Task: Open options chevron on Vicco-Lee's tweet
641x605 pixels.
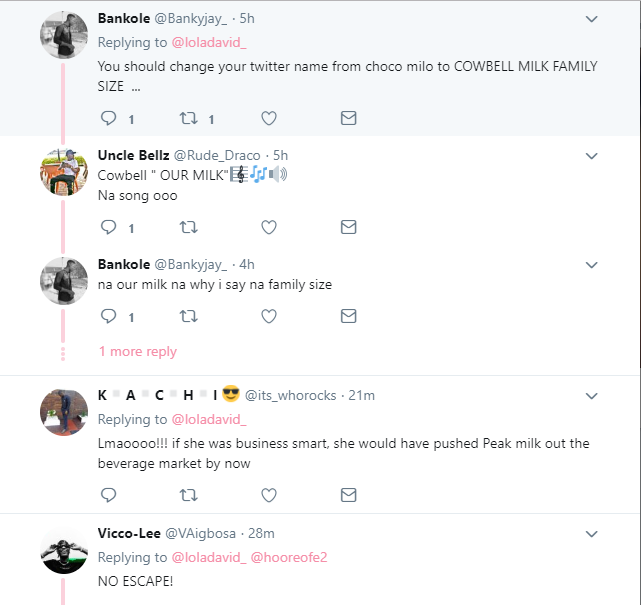Action: pyautogui.click(x=591, y=534)
